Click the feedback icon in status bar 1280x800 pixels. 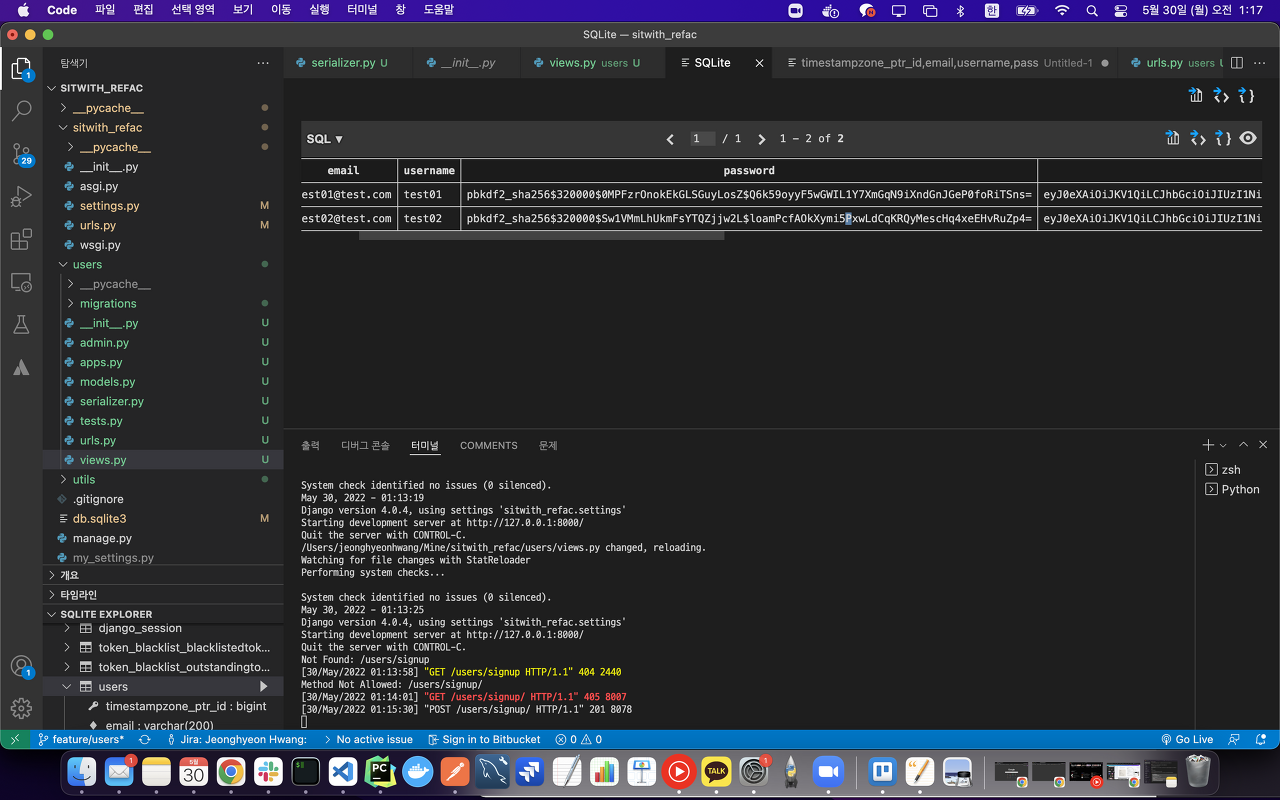[1234, 739]
